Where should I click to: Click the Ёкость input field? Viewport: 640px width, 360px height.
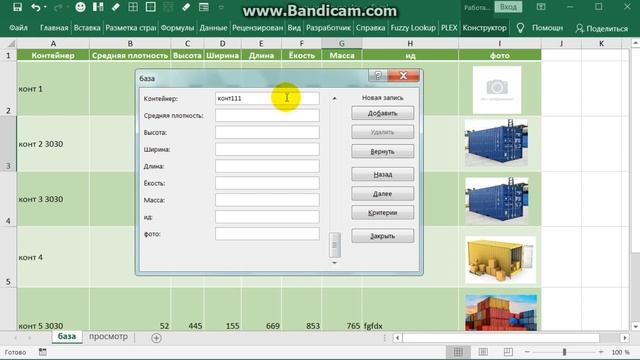267,183
